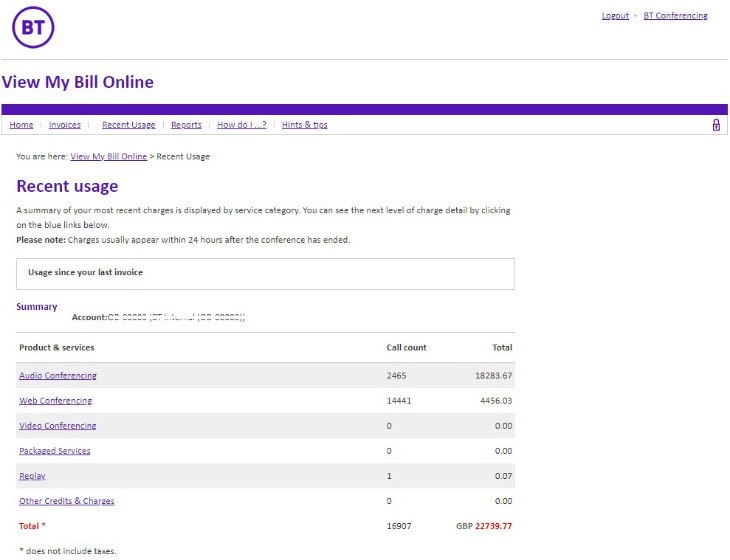Click the Replay total 0.07
Screen dimensions: 730x560
click(503, 476)
